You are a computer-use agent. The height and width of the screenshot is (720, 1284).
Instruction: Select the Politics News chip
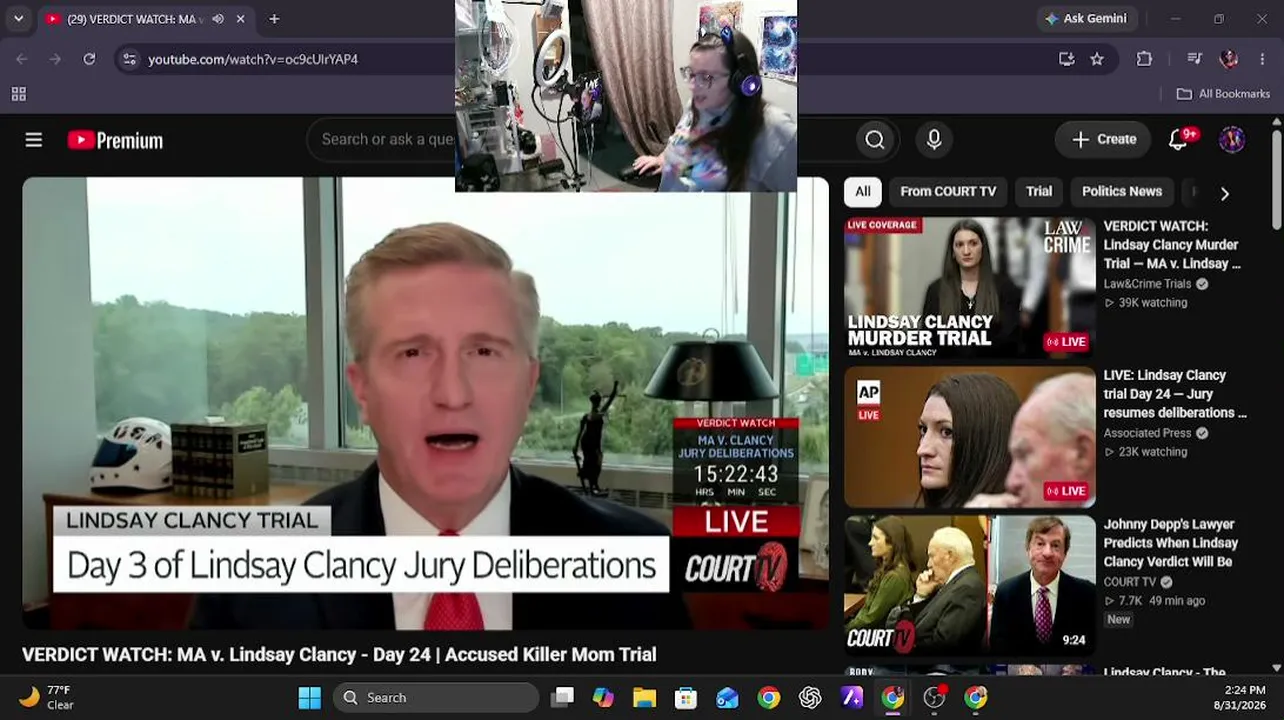pyautogui.click(x=1122, y=192)
